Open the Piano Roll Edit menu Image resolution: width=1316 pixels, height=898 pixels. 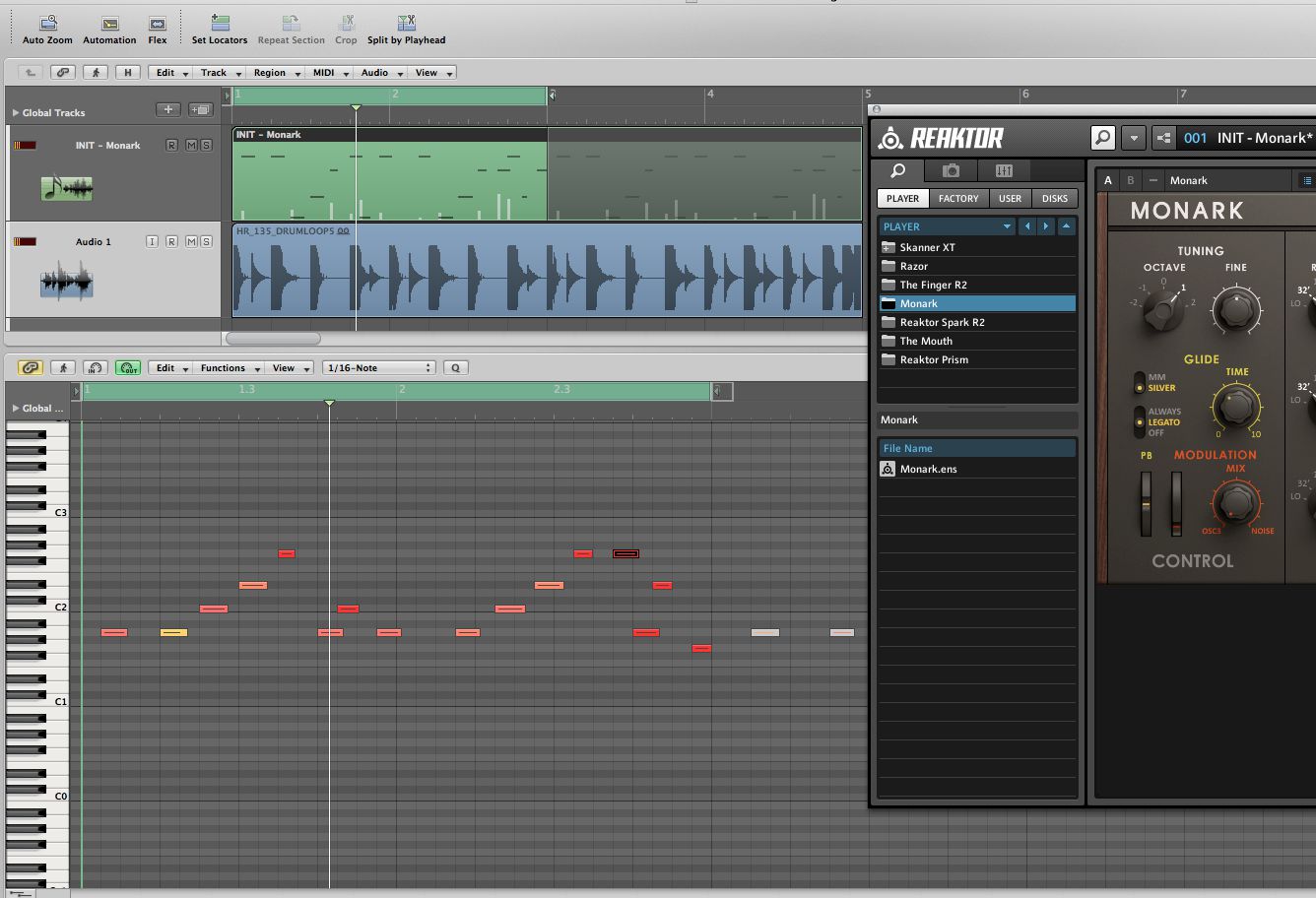click(x=169, y=367)
